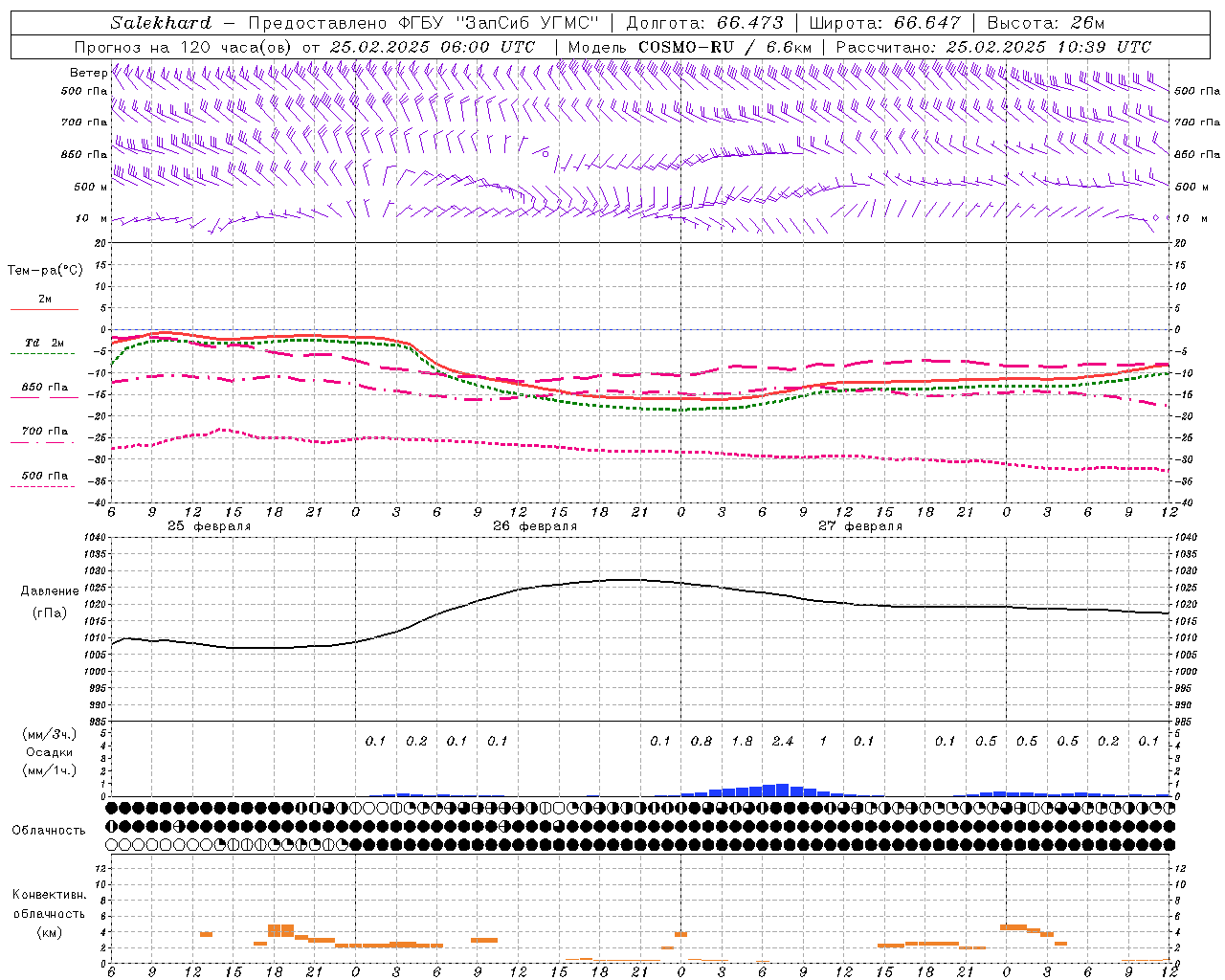Select the start time "25.02.2025 06:00 UTC"
This screenshot has height=980, width=1225.
pyautogui.click(x=432, y=47)
